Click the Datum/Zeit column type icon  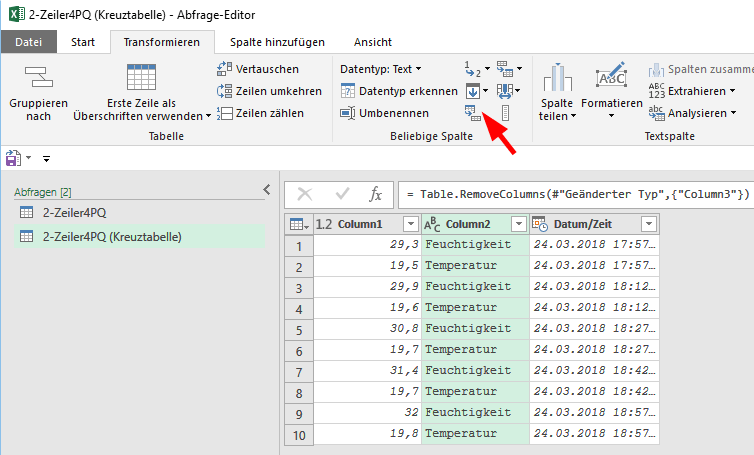tap(540, 224)
